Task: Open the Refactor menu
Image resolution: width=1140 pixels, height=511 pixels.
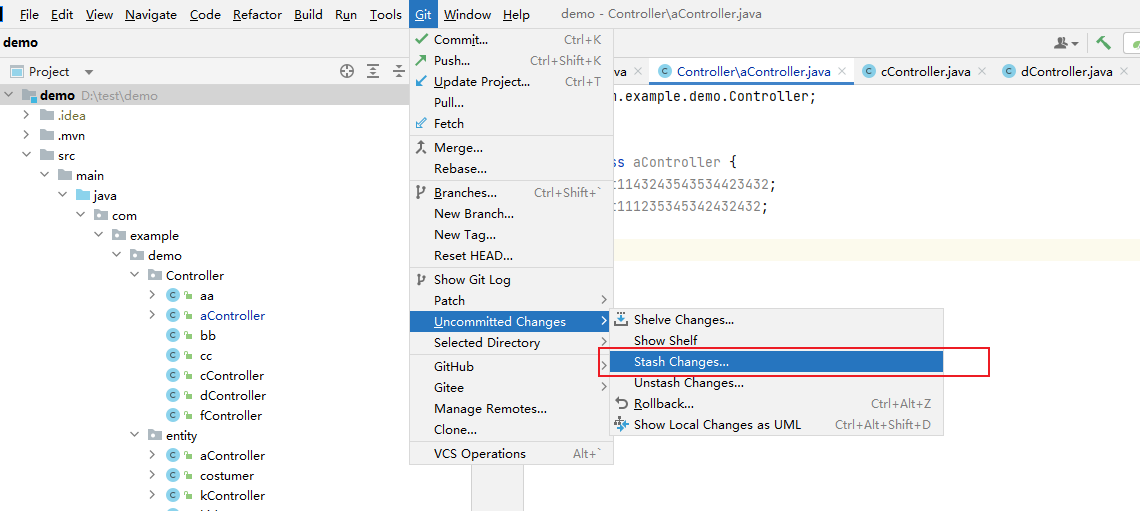Action: (x=257, y=15)
